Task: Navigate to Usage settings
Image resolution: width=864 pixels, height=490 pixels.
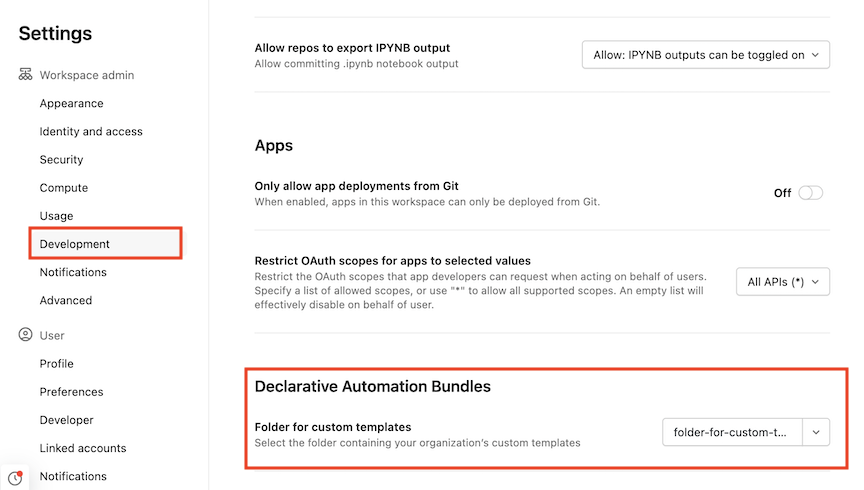Action: [x=56, y=215]
